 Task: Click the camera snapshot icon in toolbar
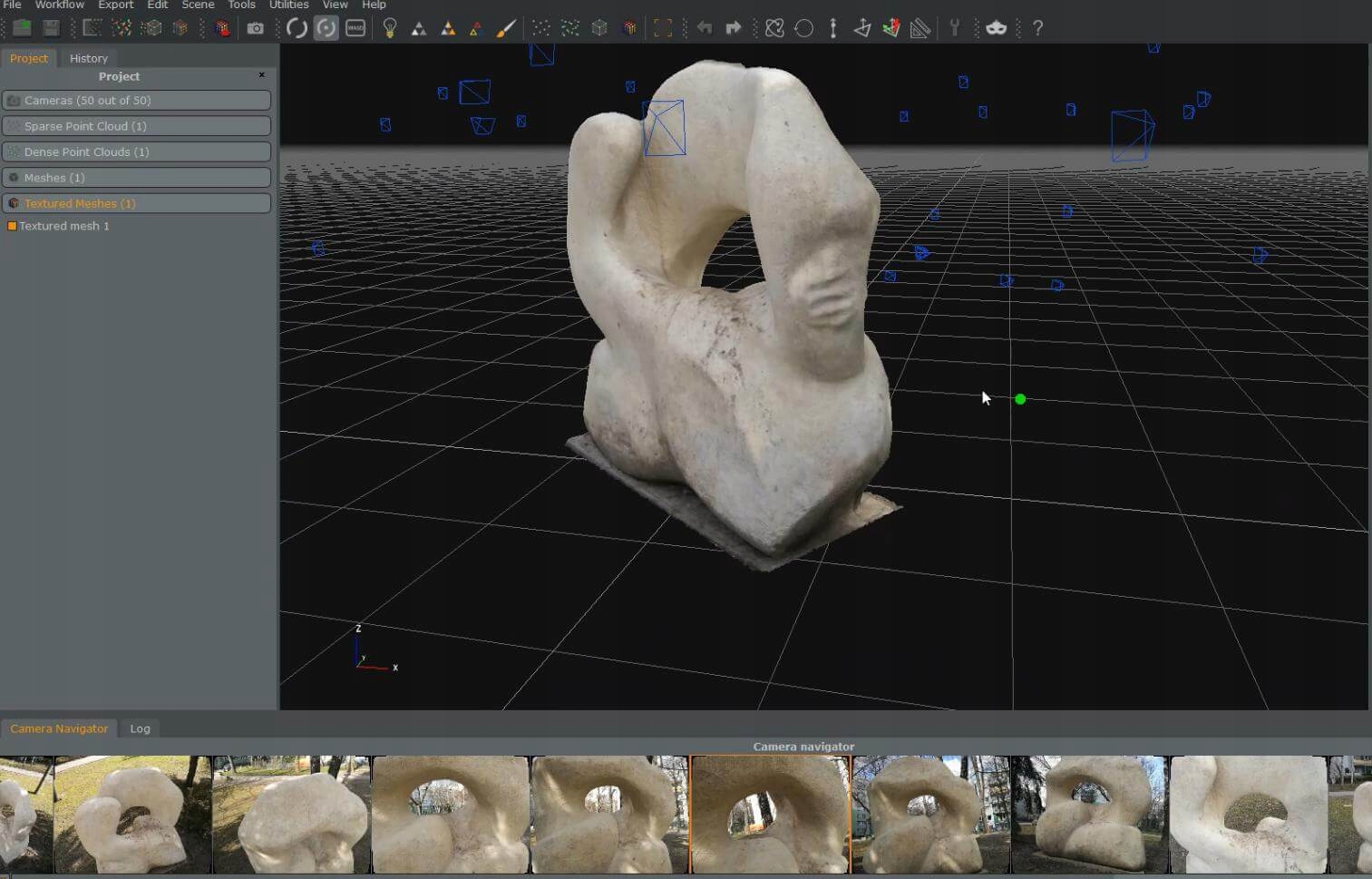point(256,28)
